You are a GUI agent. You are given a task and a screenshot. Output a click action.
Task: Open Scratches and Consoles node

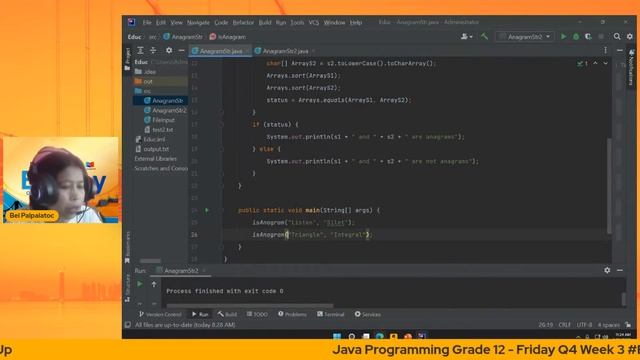pyautogui.click(x=161, y=168)
